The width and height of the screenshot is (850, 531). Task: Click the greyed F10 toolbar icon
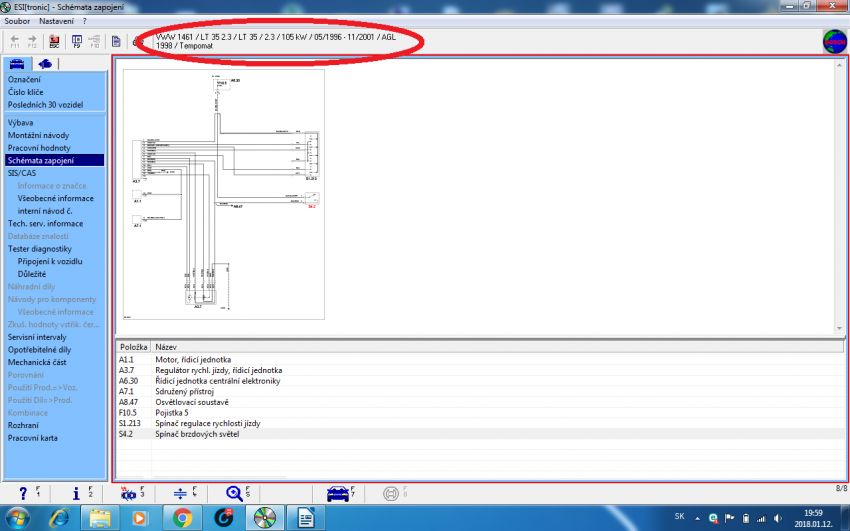point(94,42)
